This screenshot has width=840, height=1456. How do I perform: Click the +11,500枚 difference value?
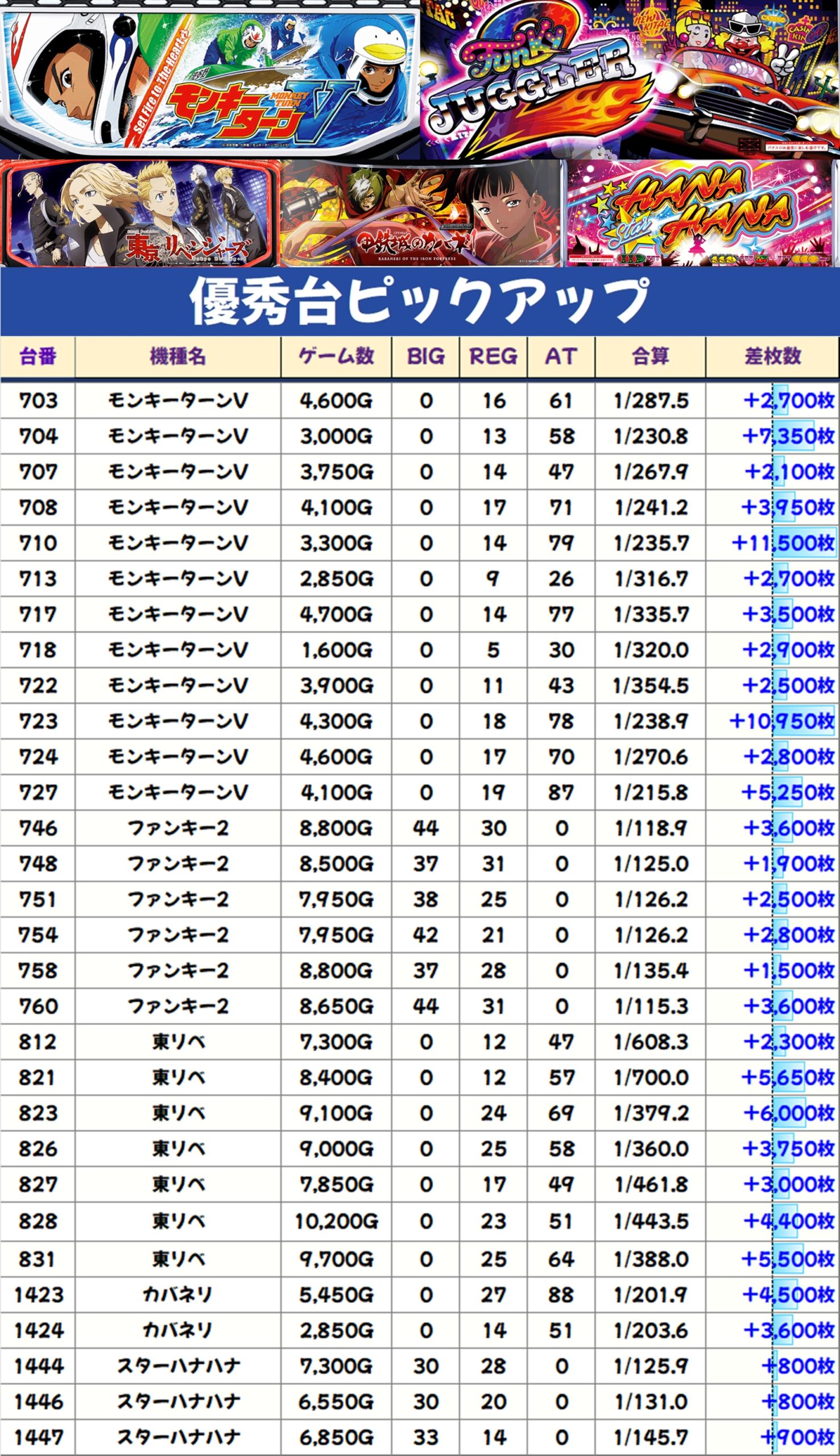click(x=783, y=543)
